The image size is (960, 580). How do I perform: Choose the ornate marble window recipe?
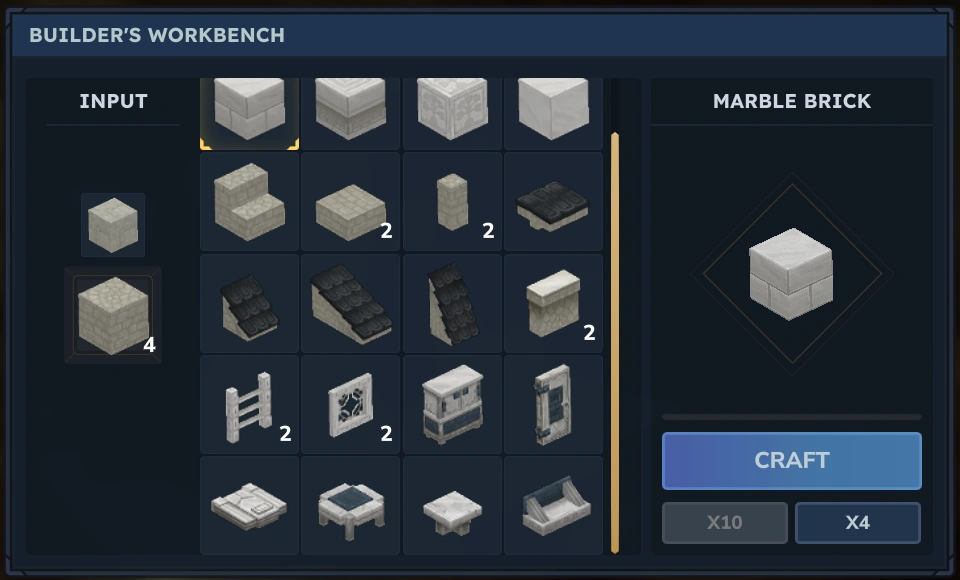pyautogui.click(x=350, y=404)
